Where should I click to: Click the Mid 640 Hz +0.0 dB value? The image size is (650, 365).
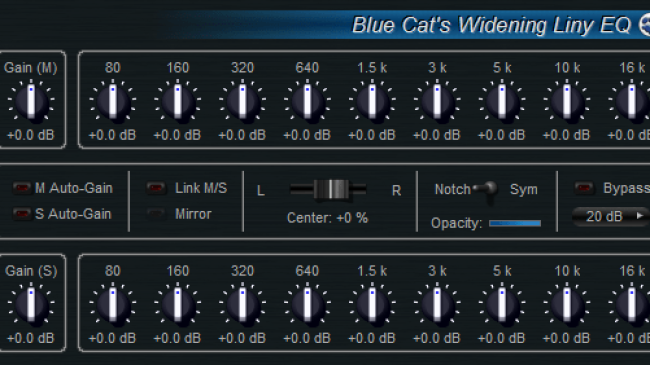click(307, 135)
